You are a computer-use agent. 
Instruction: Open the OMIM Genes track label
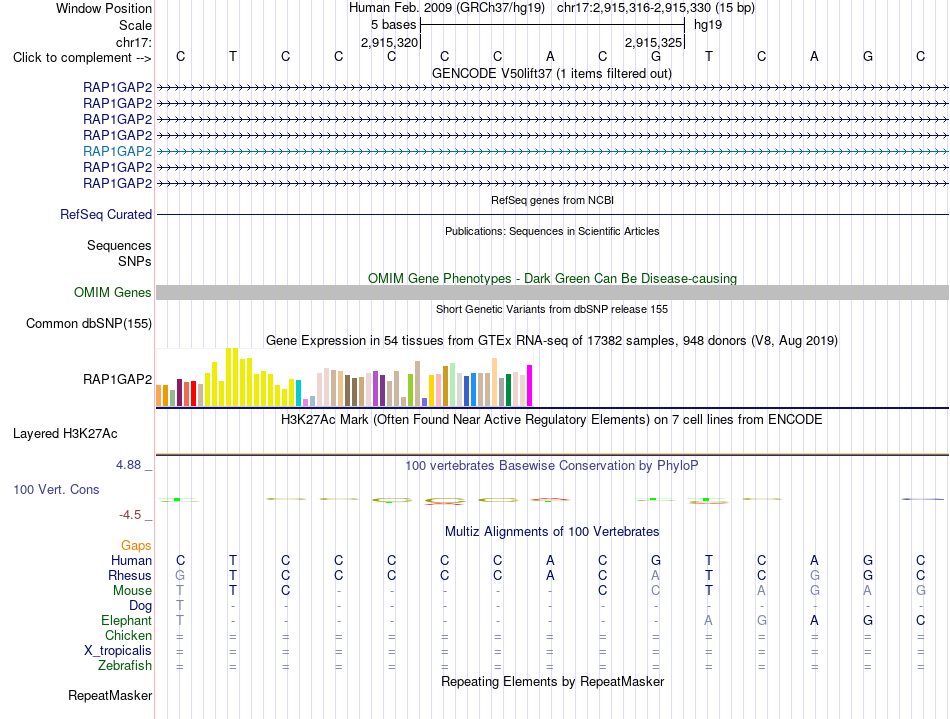point(113,293)
